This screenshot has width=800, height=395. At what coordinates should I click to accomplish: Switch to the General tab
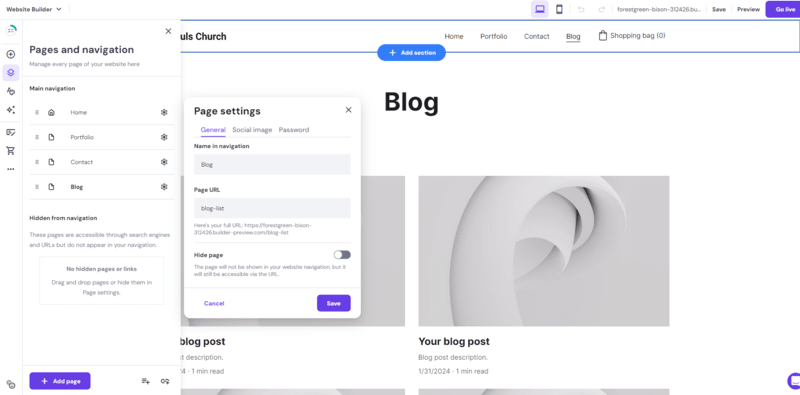(213, 130)
